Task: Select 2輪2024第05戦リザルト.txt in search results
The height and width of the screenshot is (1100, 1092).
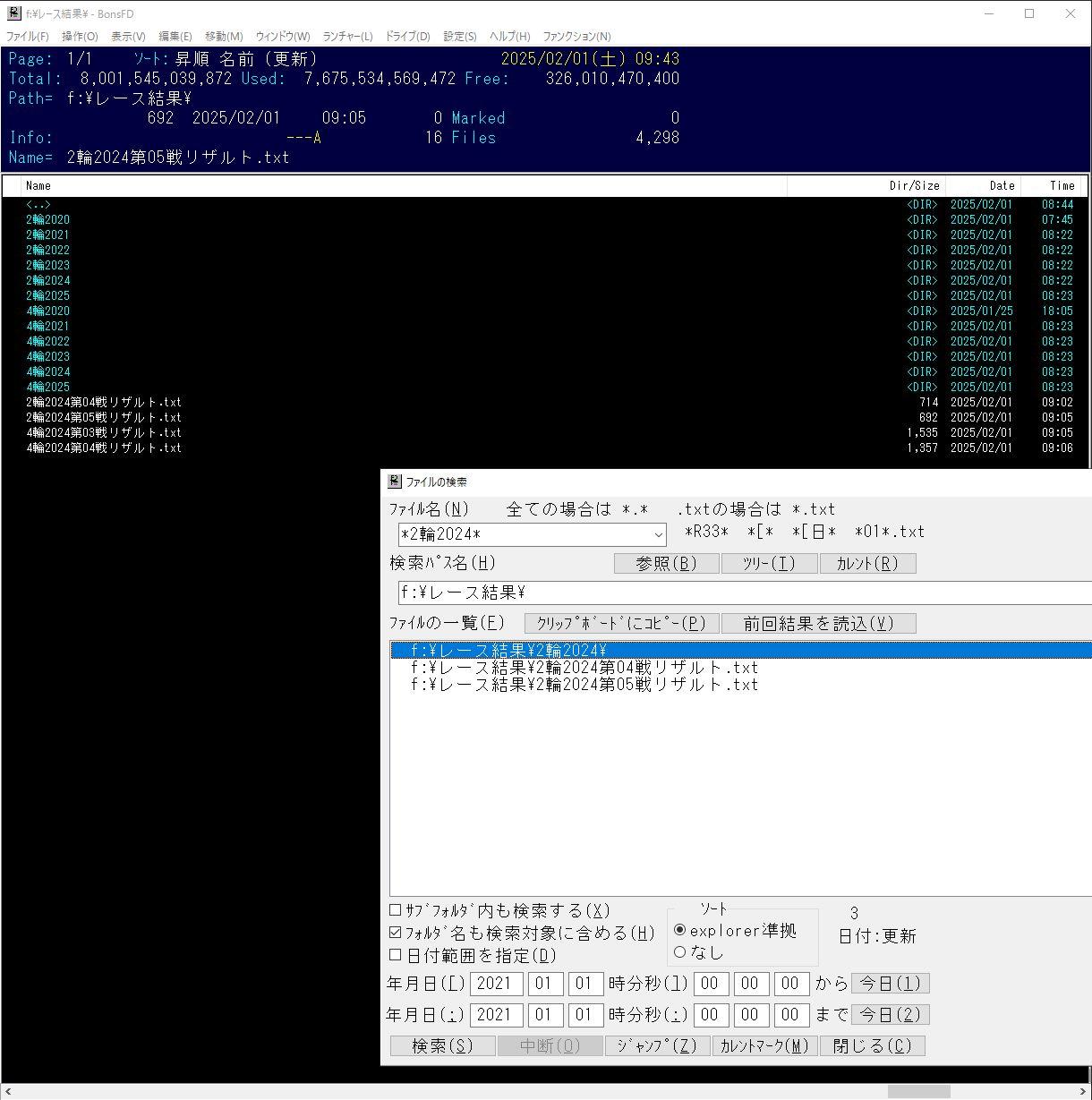Action: [584, 685]
